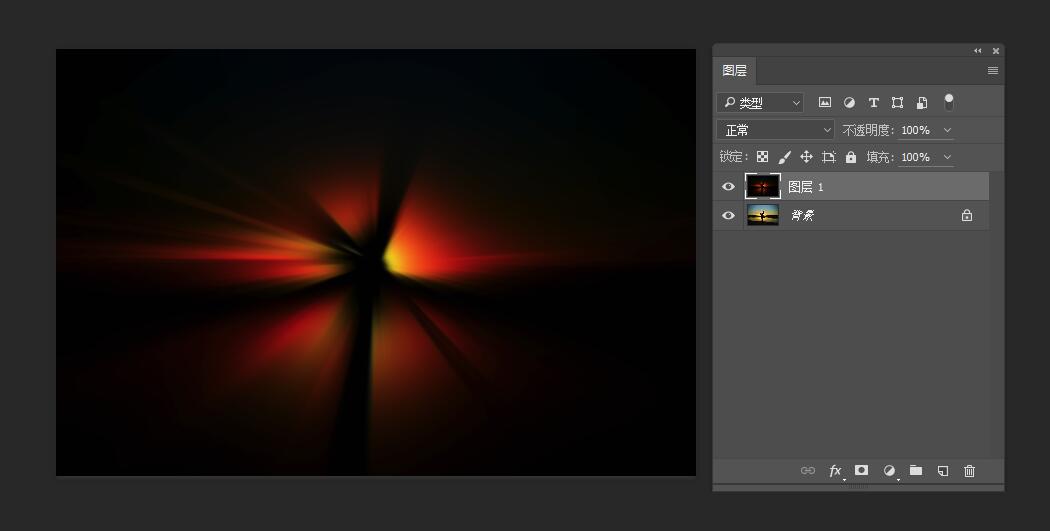Switch to the 图层 panel tab
The image size is (1050, 531).
coord(735,70)
